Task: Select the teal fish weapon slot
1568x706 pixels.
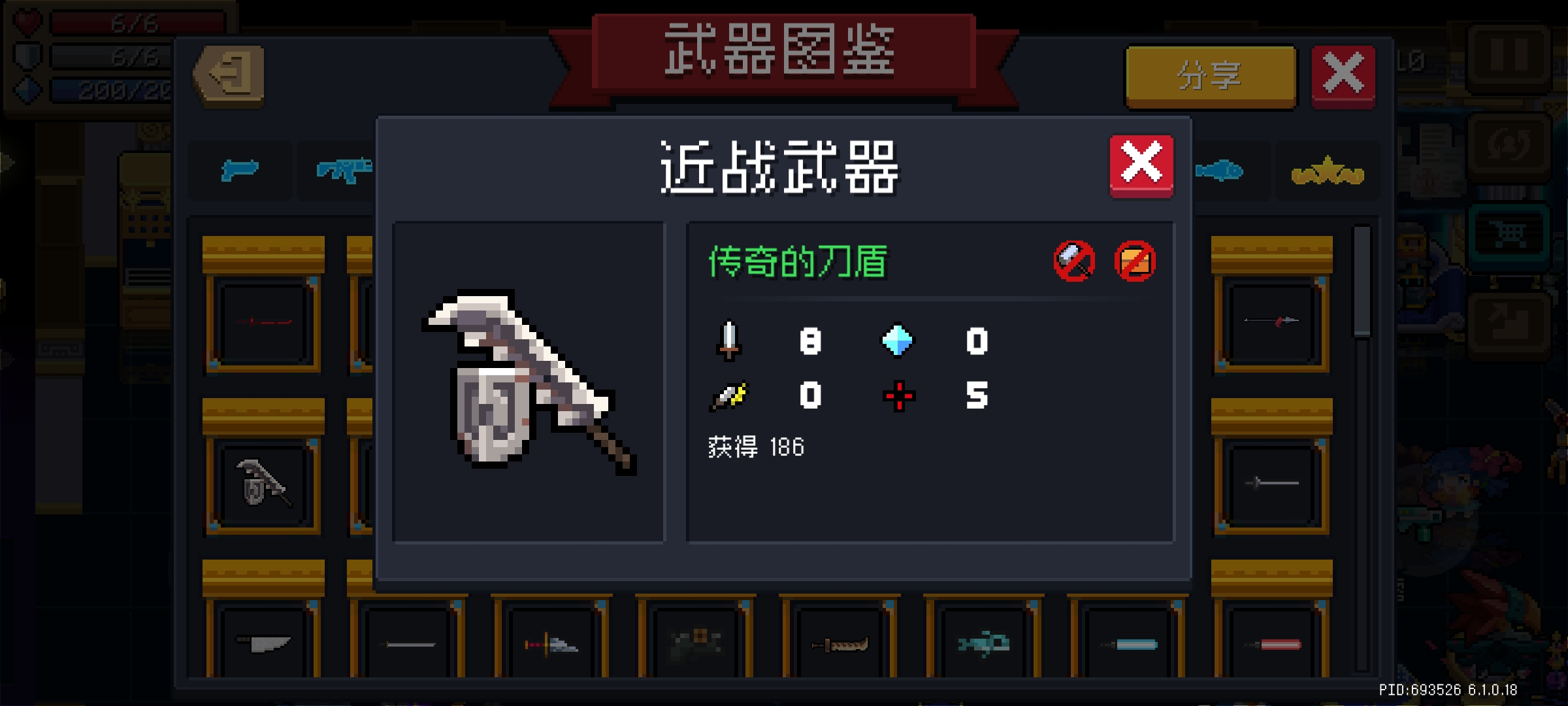Action: click(984, 644)
